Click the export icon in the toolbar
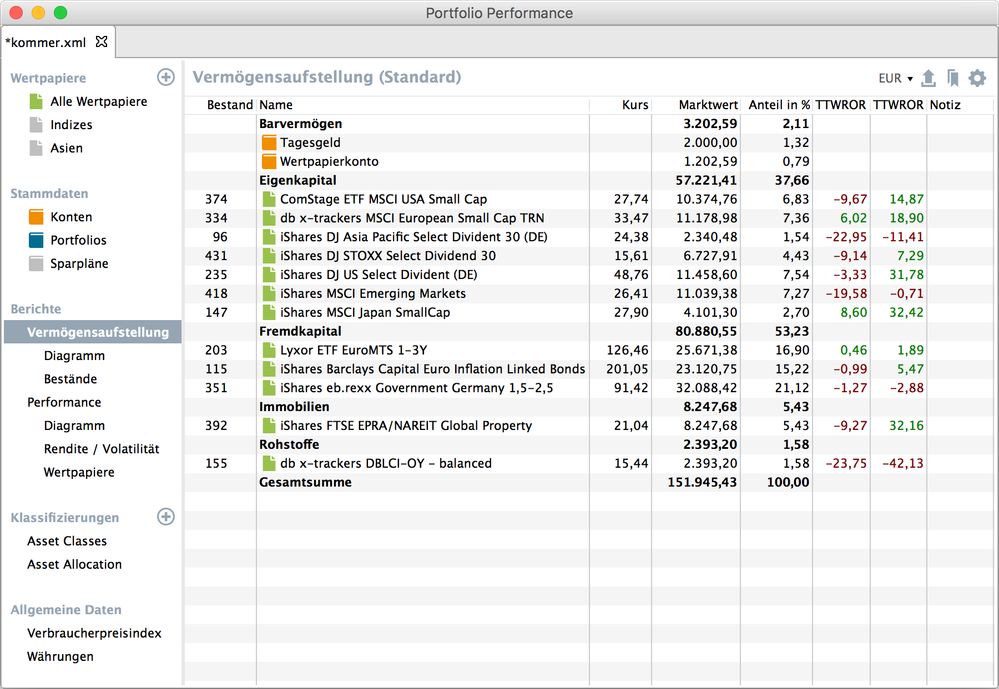The width and height of the screenshot is (999, 689). (x=928, y=78)
